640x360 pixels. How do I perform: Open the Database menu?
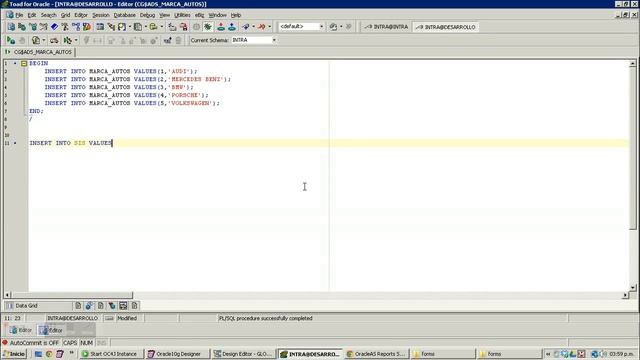click(124, 15)
